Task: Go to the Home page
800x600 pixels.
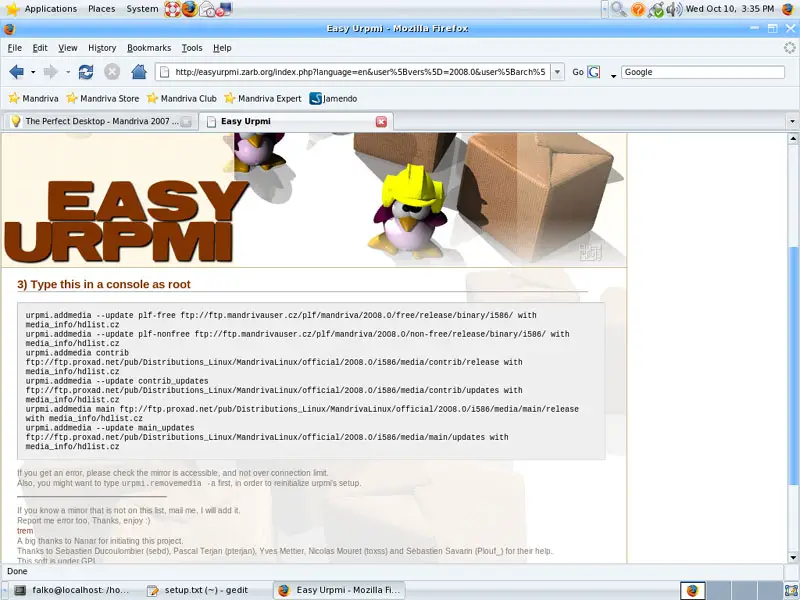Action: [x=139, y=72]
